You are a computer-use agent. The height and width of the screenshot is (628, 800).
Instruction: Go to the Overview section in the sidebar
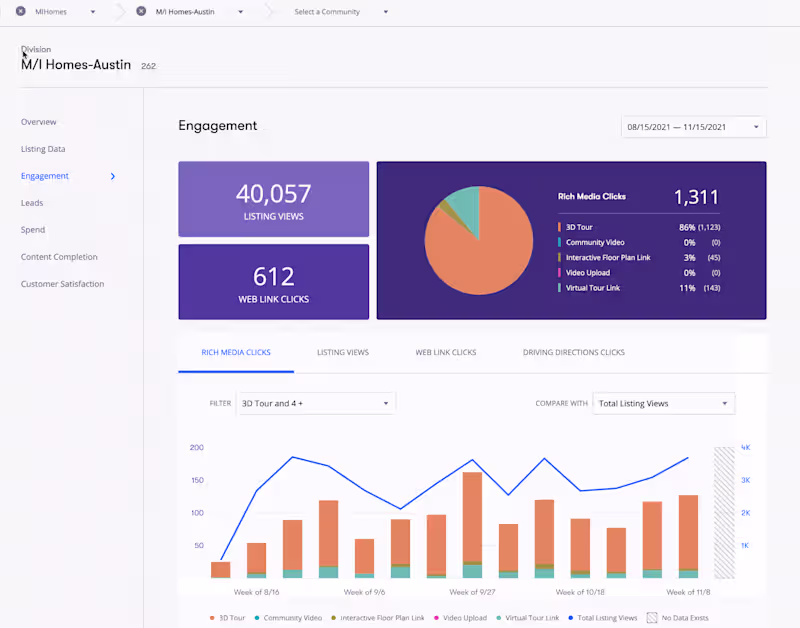point(38,122)
